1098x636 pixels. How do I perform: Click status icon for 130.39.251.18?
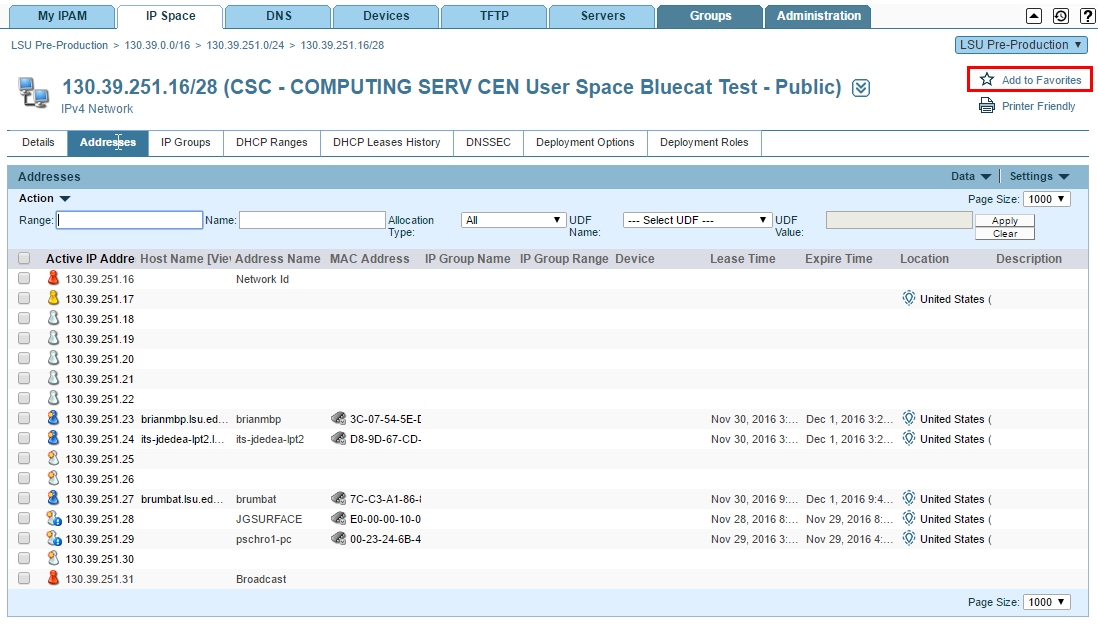point(53,318)
